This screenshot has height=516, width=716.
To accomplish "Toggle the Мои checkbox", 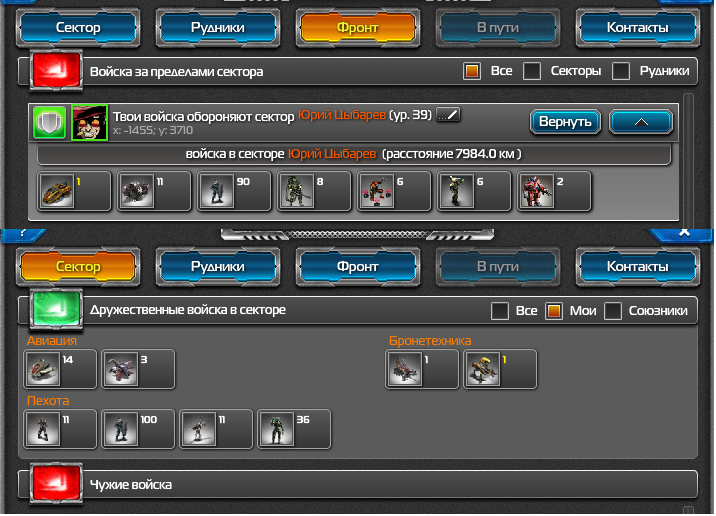I will pyautogui.click(x=554, y=311).
